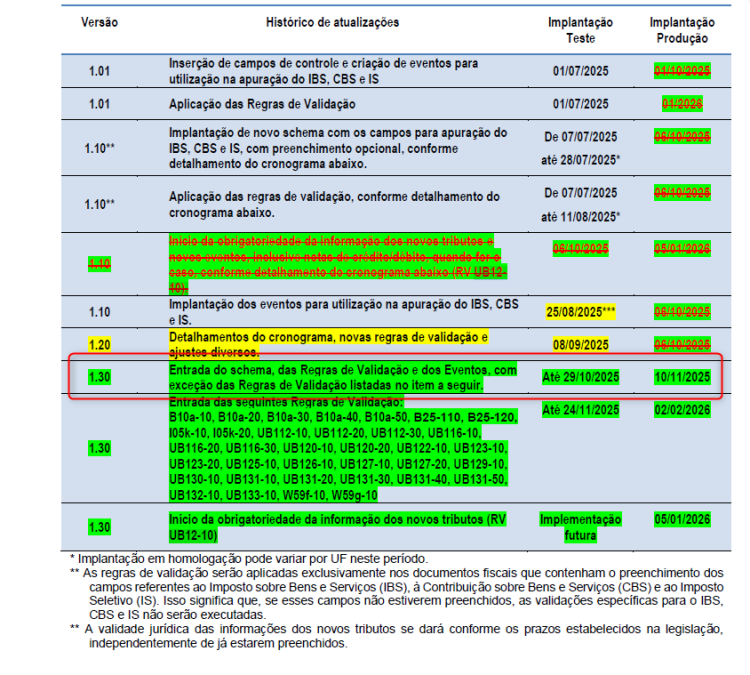Click version '1.30' beside 'Implementação futura' row
This screenshot has width=750, height=675.
pyautogui.click(x=99, y=527)
